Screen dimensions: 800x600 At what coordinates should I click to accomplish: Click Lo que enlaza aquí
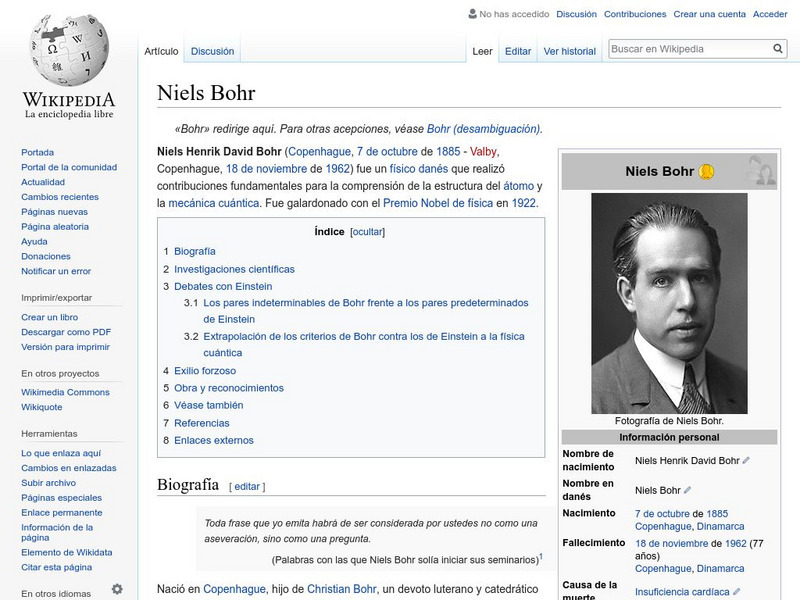pyautogui.click(x=61, y=453)
